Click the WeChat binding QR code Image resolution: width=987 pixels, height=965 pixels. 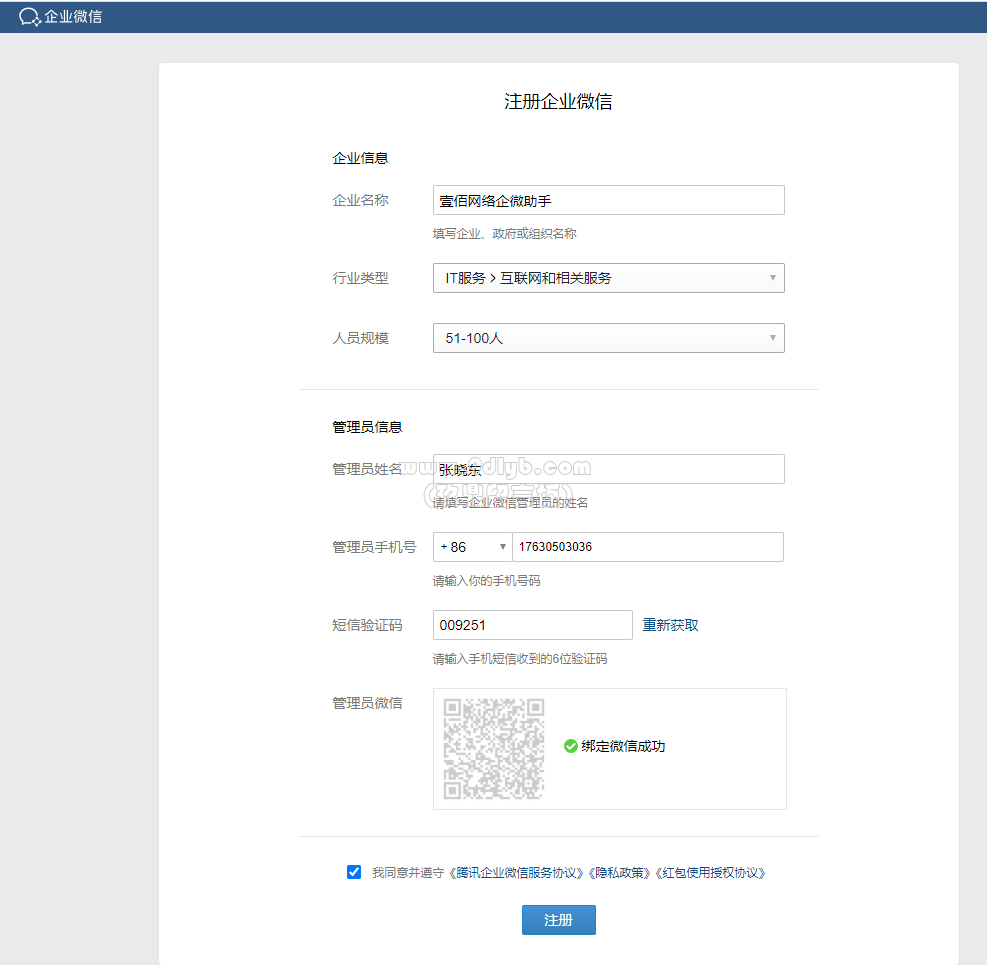coord(494,748)
